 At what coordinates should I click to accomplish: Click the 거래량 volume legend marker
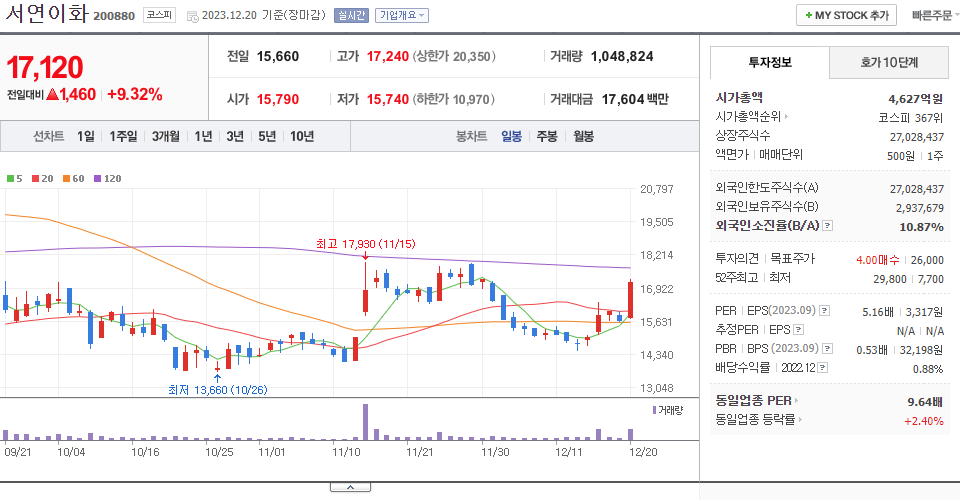tap(654, 410)
